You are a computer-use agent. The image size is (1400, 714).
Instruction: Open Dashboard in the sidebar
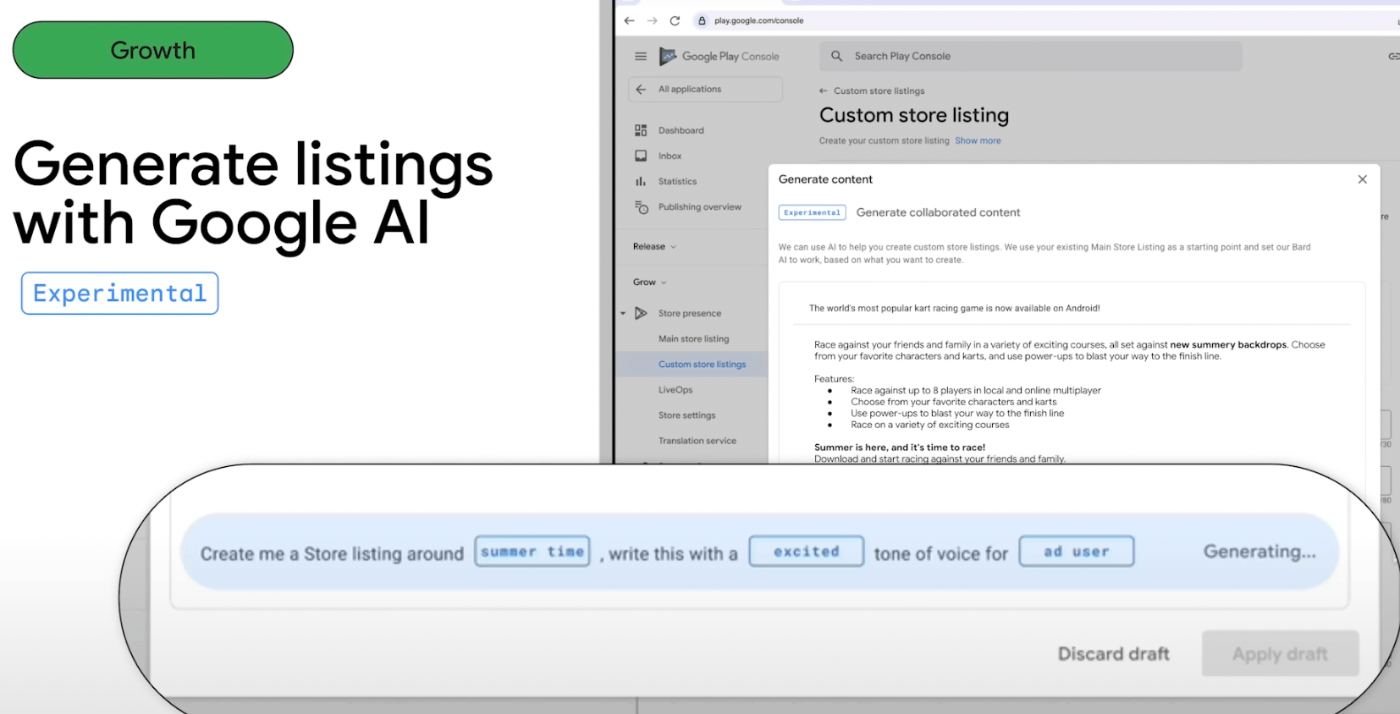[x=681, y=131]
